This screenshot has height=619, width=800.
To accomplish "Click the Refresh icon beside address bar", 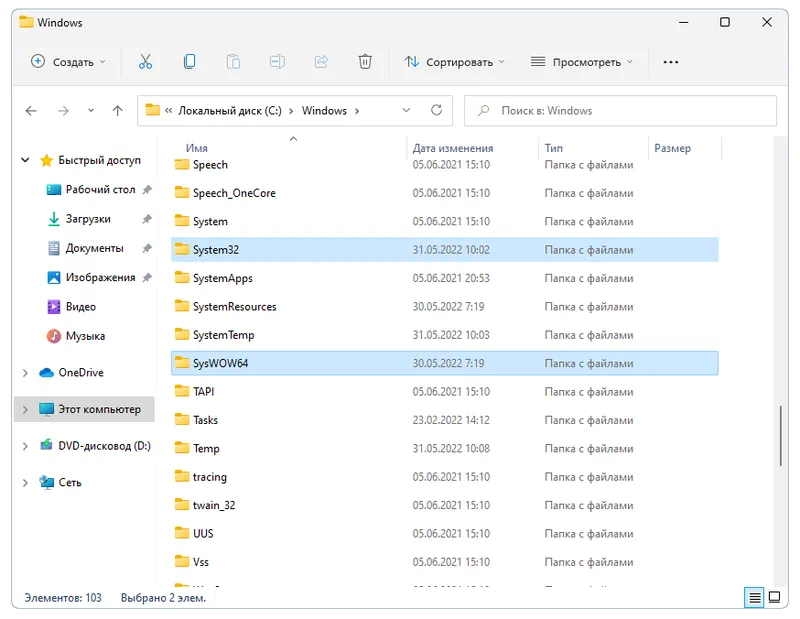I will tap(436, 111).
